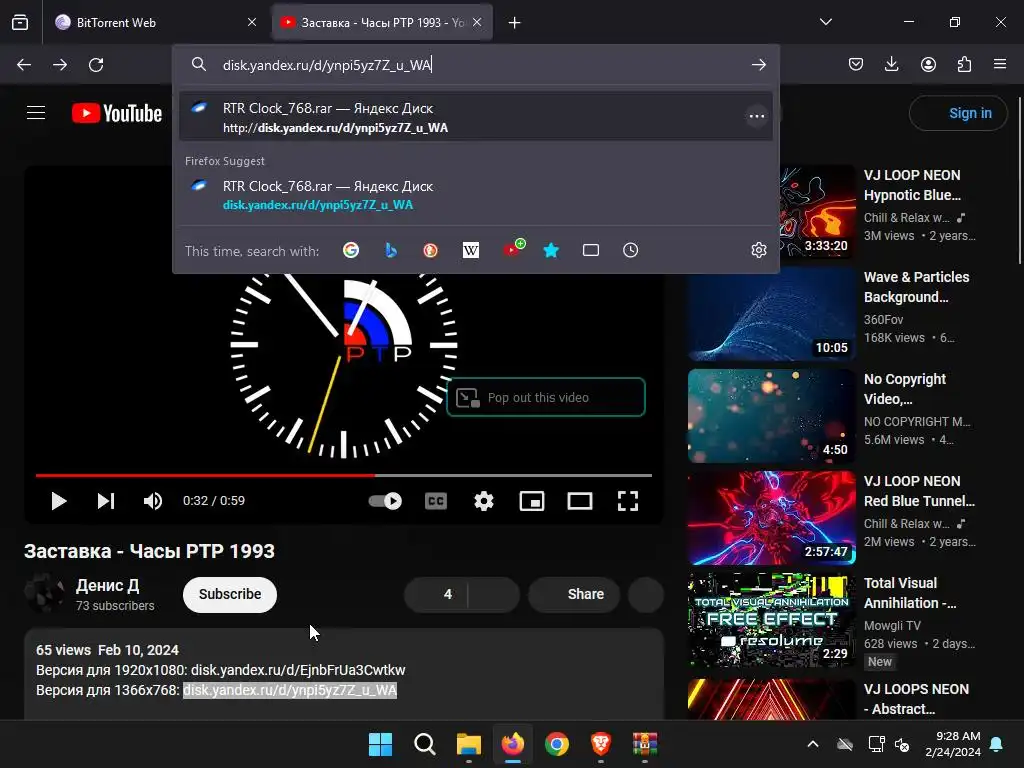Open the Firefox application menu
The width and height of the screenshot is (1024, 768).
pyautogui.click(x=1000, y=64)
